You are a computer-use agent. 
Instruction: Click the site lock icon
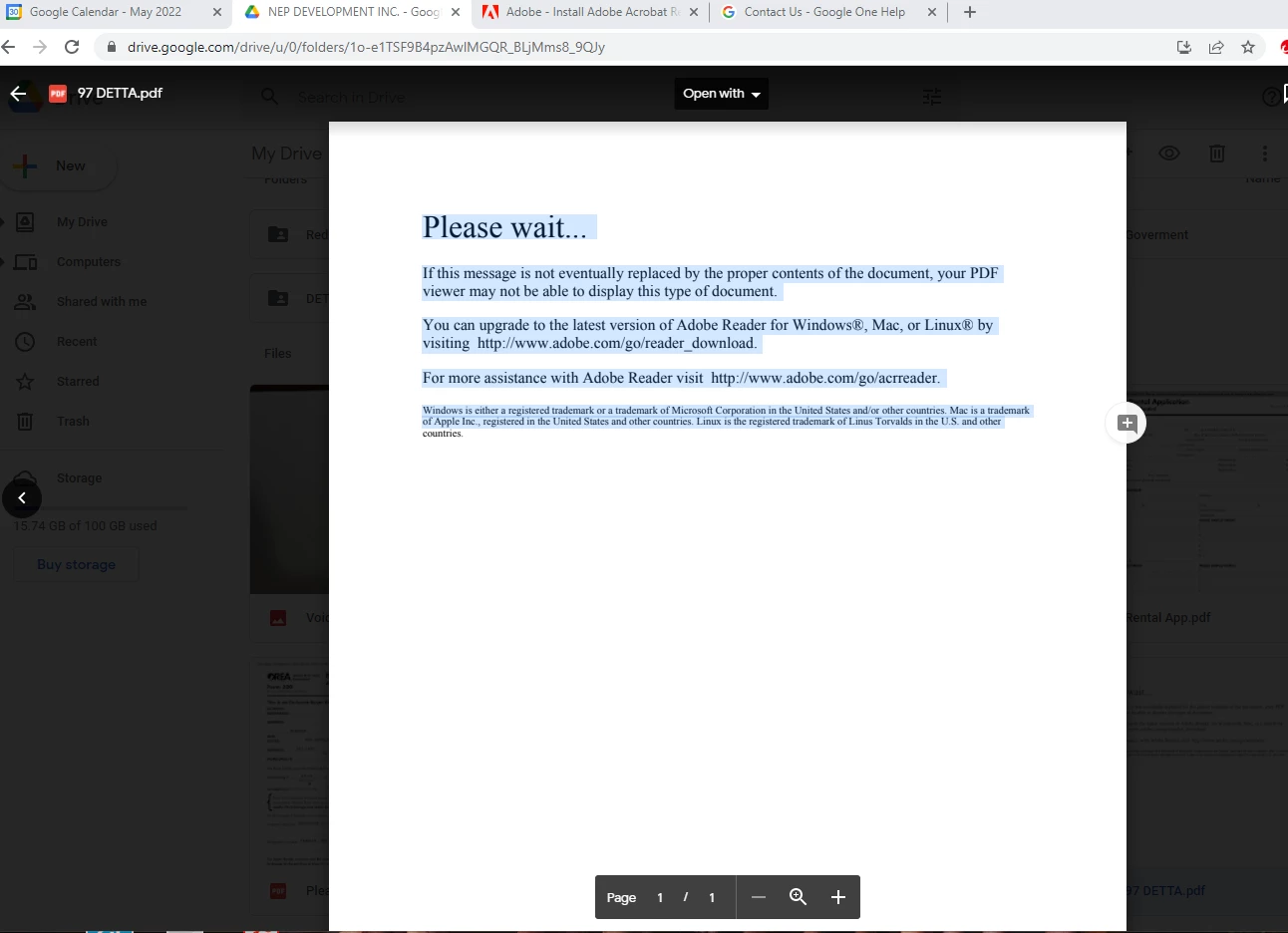(x=112, y=47)
